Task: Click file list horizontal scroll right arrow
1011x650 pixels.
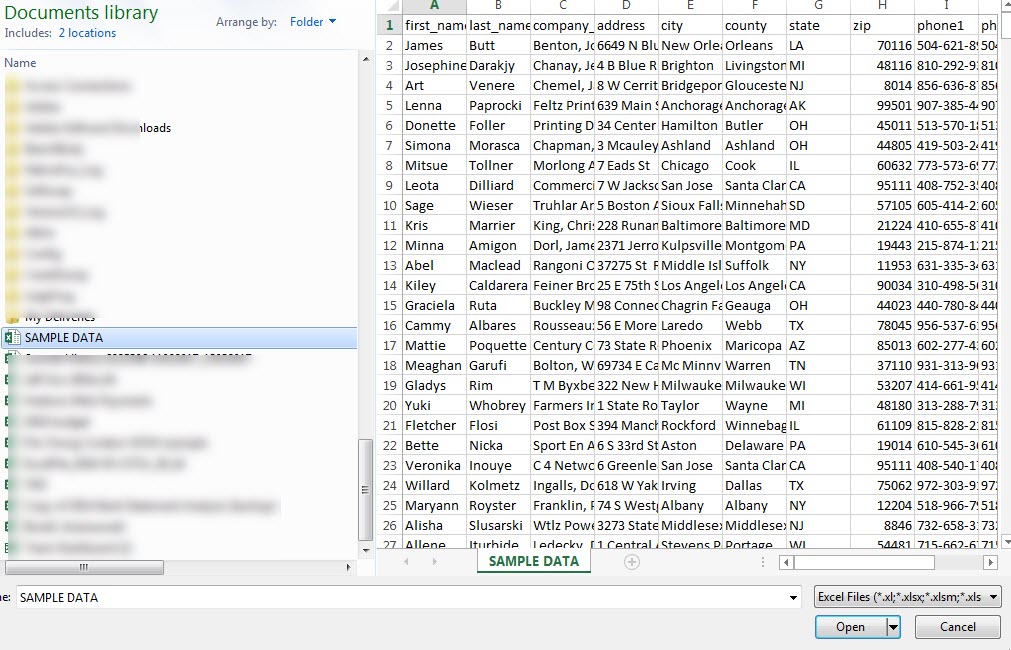Action: click(348, 567)
